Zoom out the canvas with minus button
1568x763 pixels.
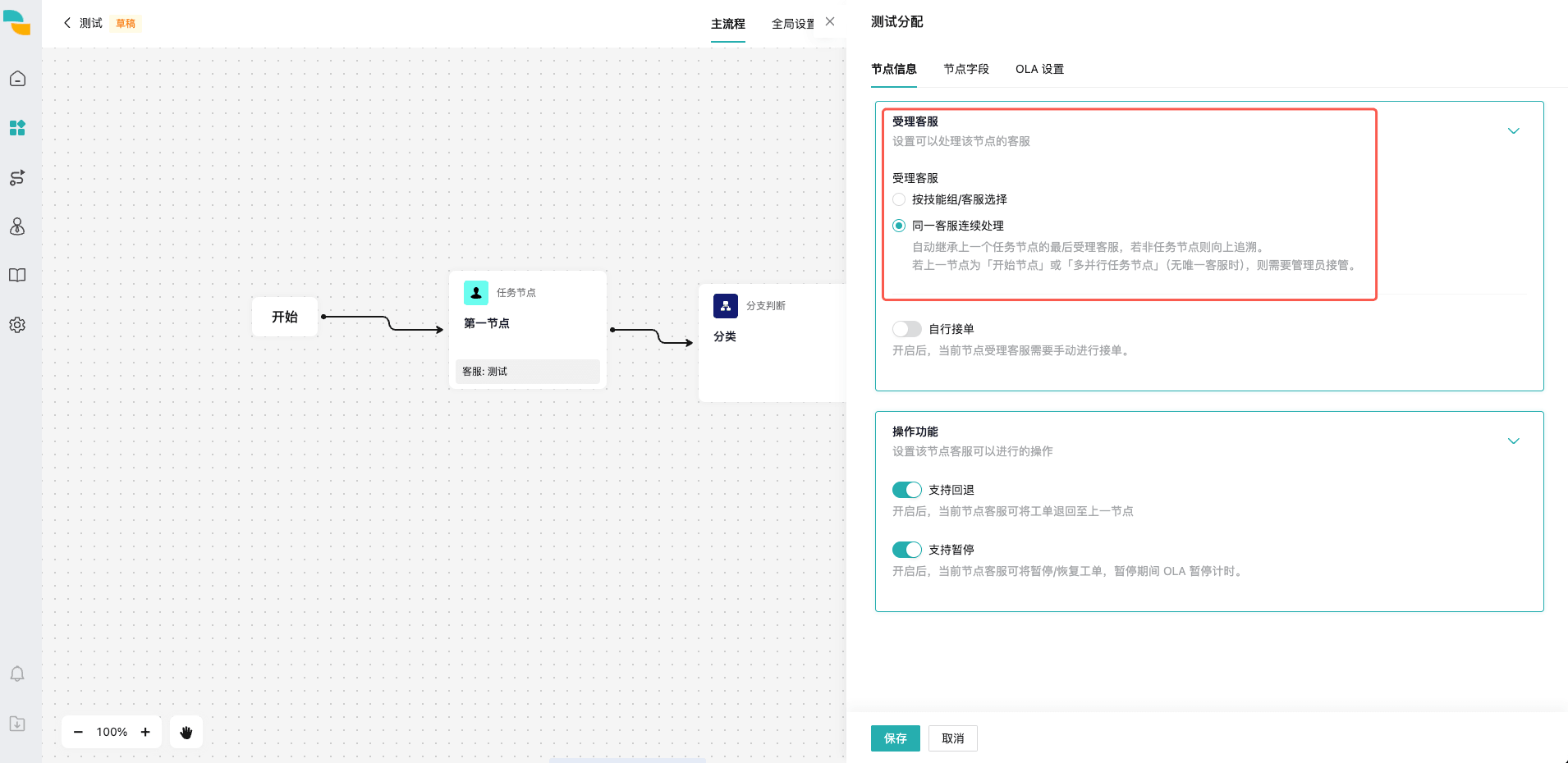tap(78, 732)
